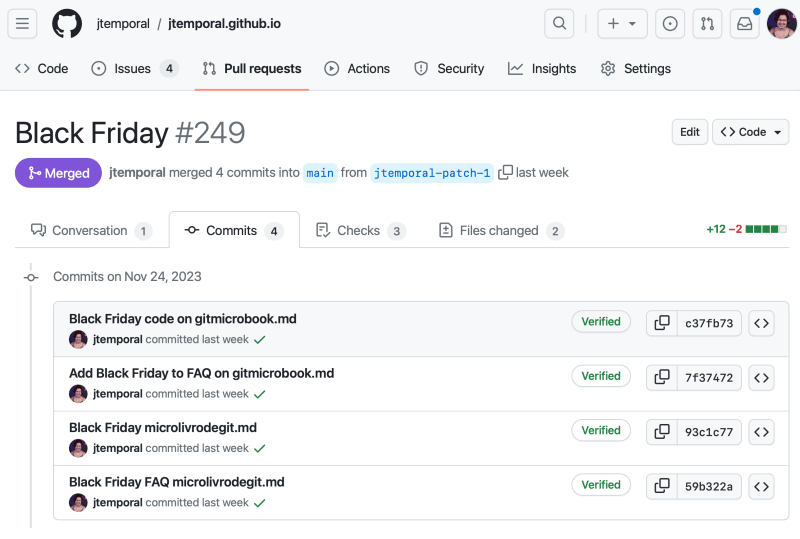Select the Commits tab
The image size is (800, 539).
pyautogui.click(x=234, y=231)
